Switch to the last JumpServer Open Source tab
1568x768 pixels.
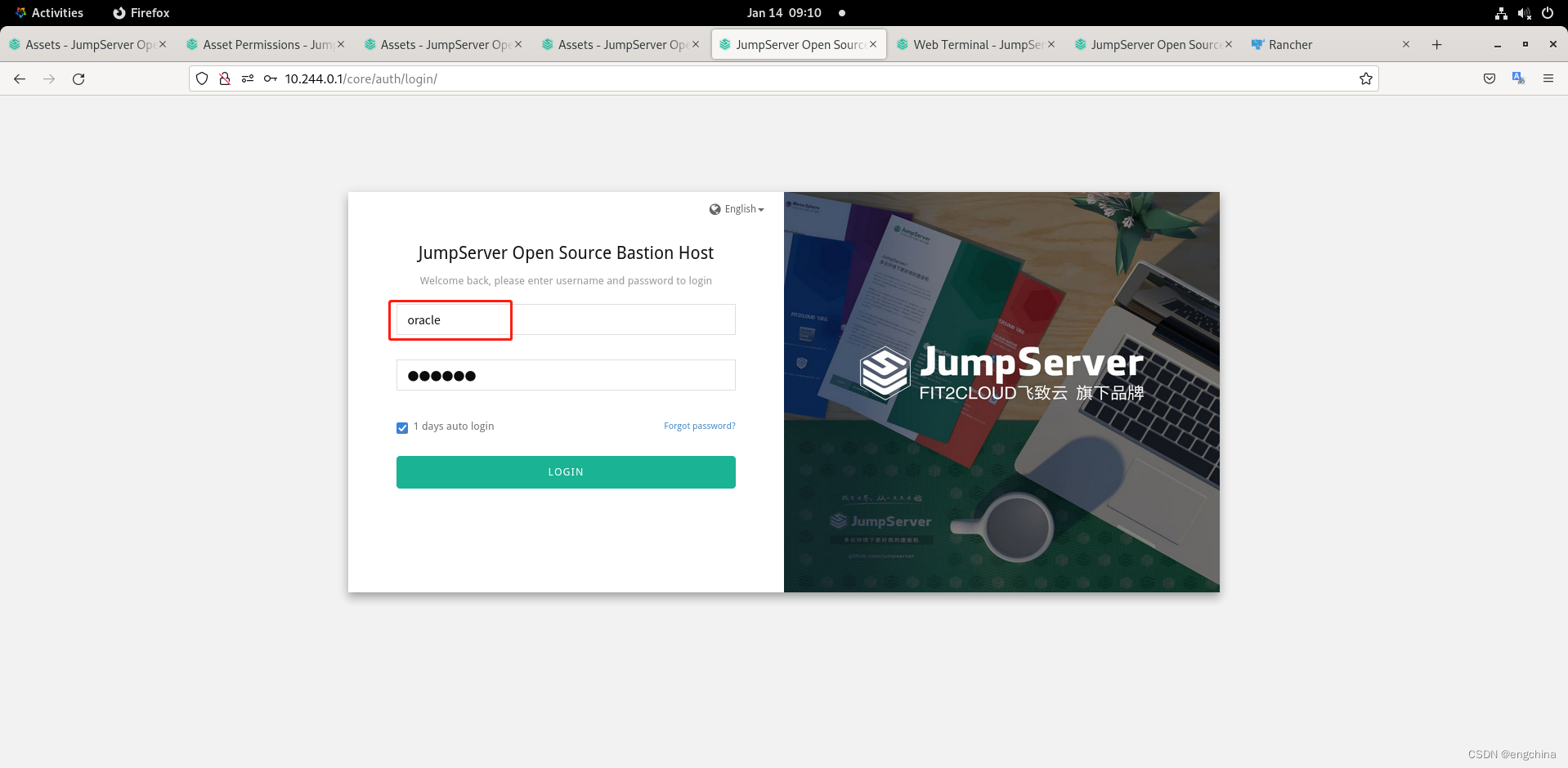click(1154, 45)
